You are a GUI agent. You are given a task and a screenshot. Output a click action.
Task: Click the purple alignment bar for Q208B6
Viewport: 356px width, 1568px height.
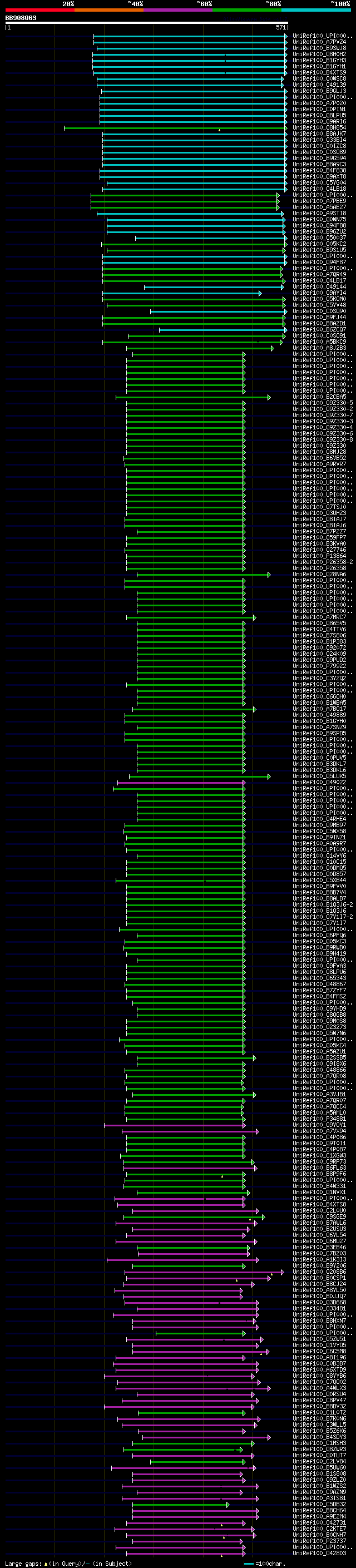[204, 1272]
